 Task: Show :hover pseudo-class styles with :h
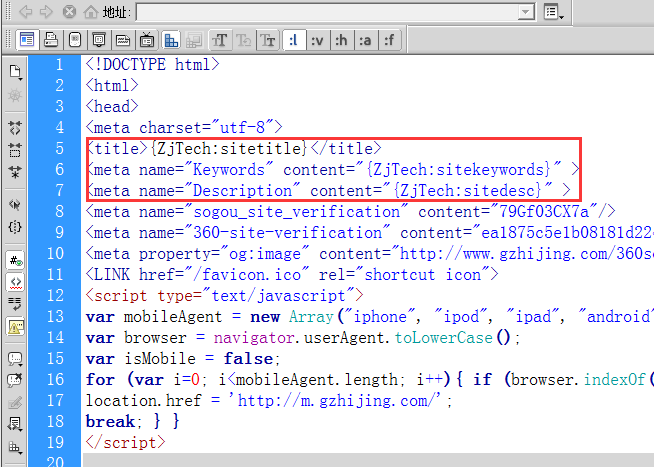tap(341, 40)
